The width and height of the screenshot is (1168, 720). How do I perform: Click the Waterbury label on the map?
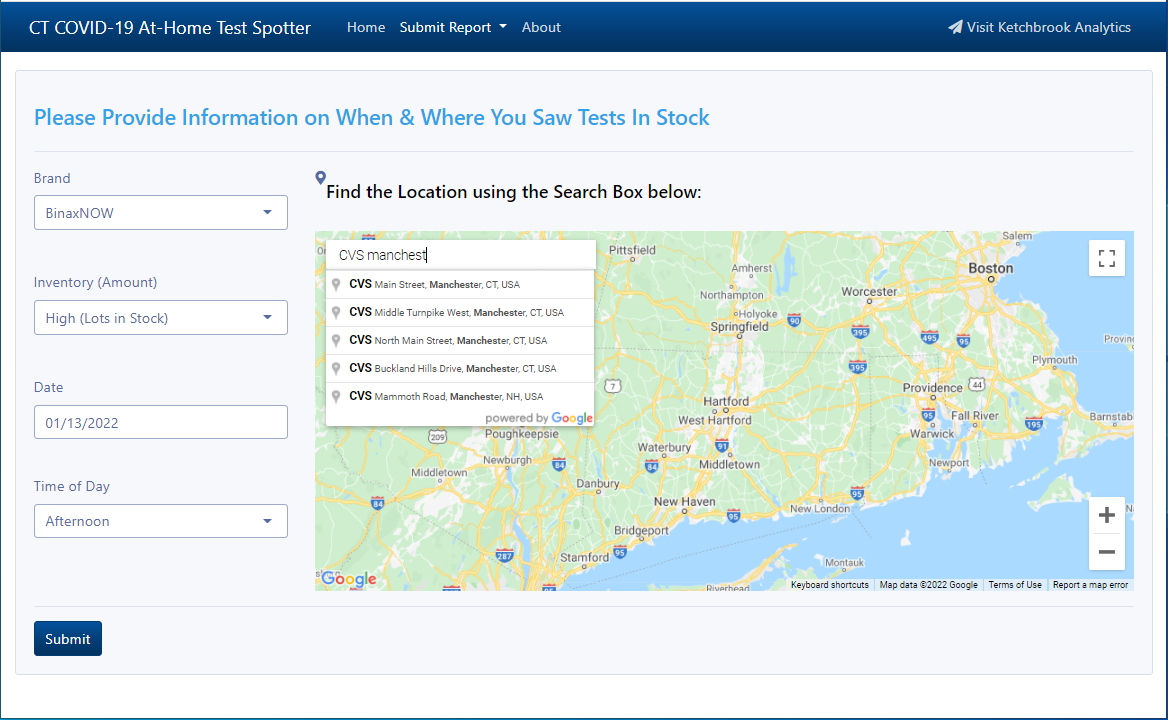(664, 447)
